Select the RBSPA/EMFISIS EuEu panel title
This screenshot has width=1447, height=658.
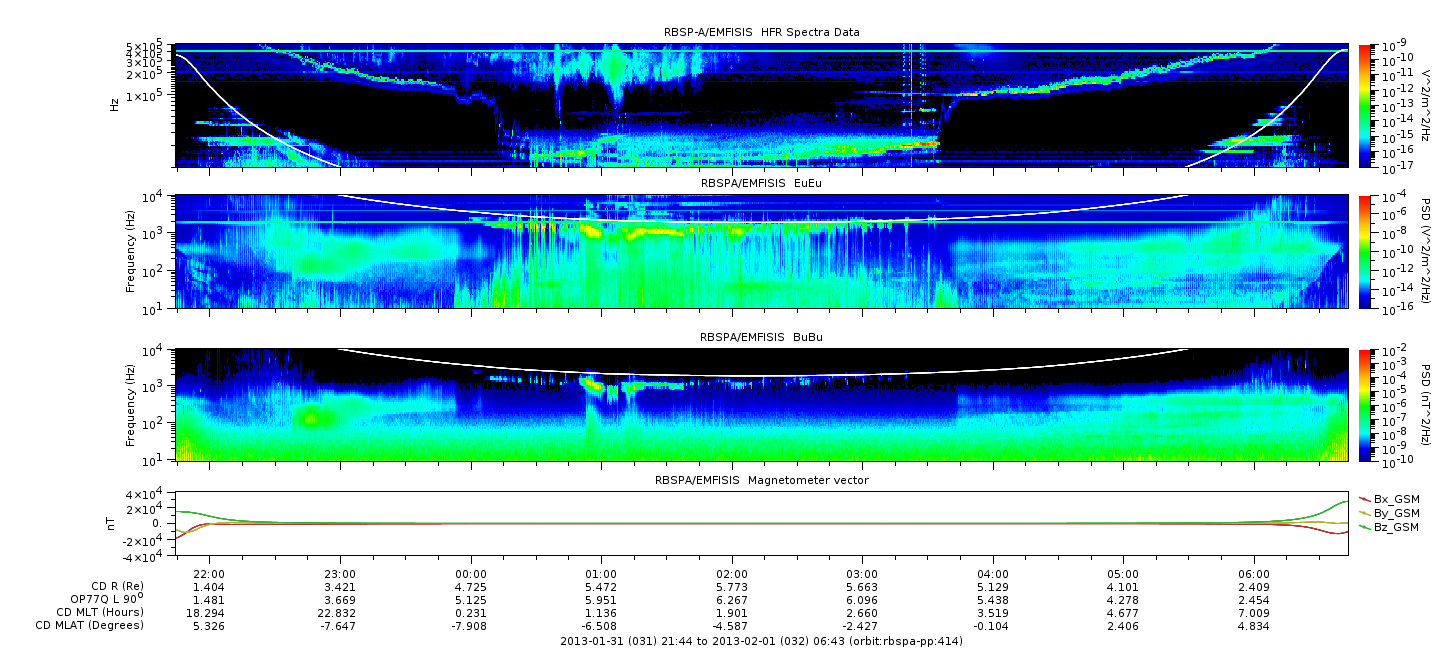[761, 185]
